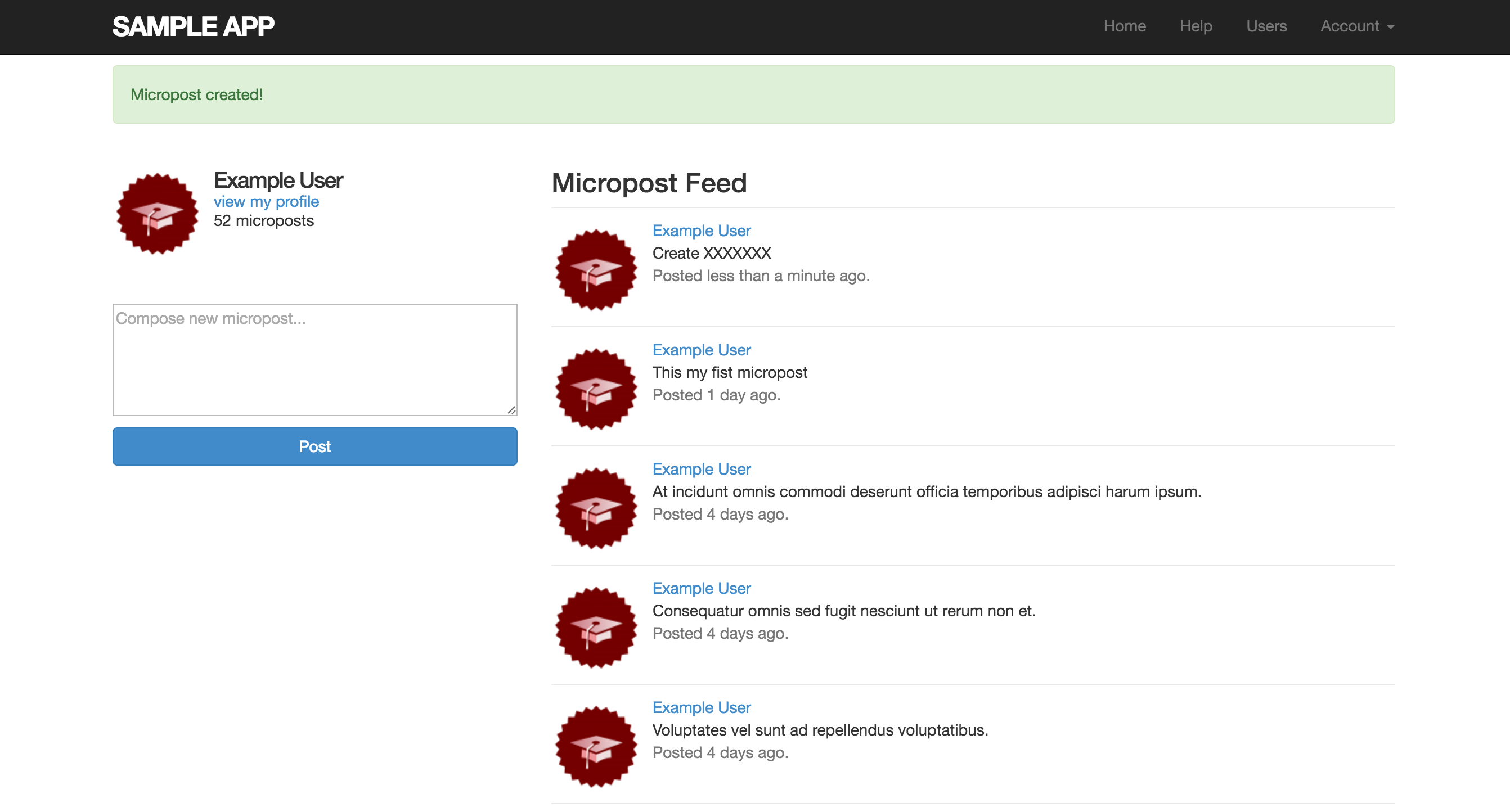
Task: Click avatar beside 'At incidunt omnis' post
Action: [x=596, y=508]
